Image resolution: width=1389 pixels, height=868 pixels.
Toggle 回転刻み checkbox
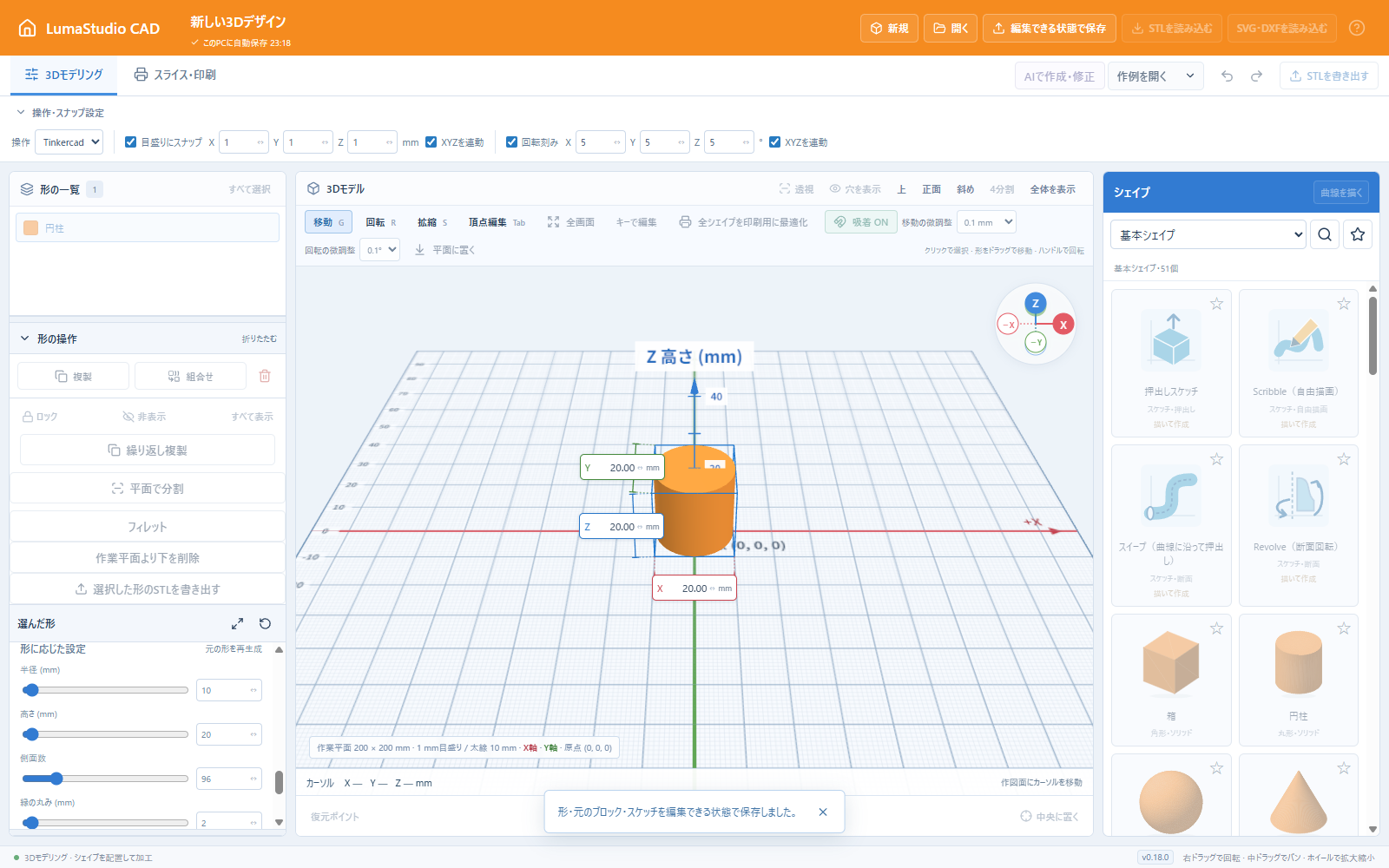tap(511, 142)
